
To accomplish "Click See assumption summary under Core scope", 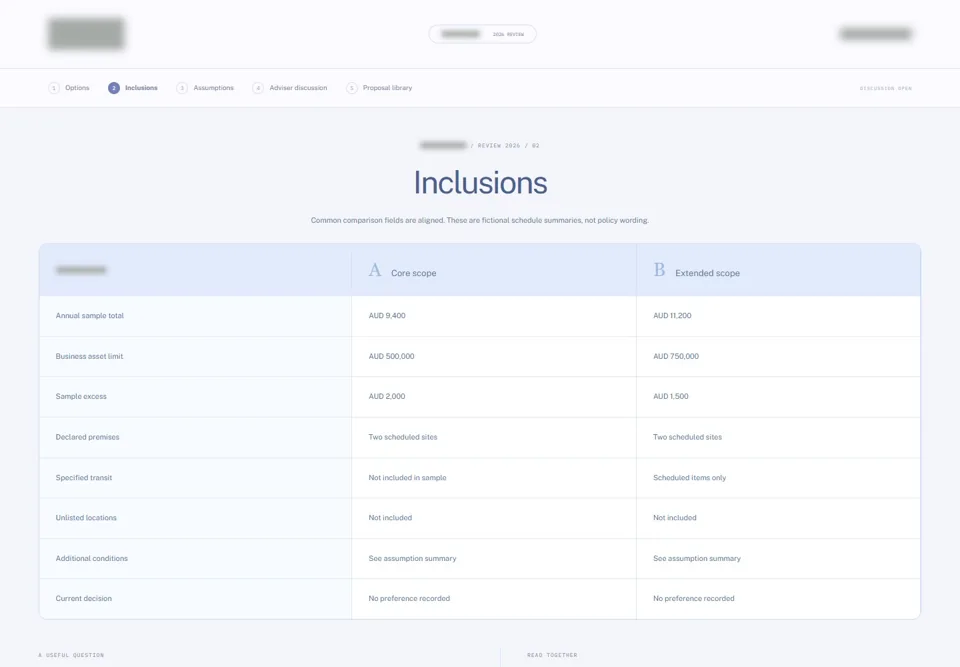I will (412, 558).
